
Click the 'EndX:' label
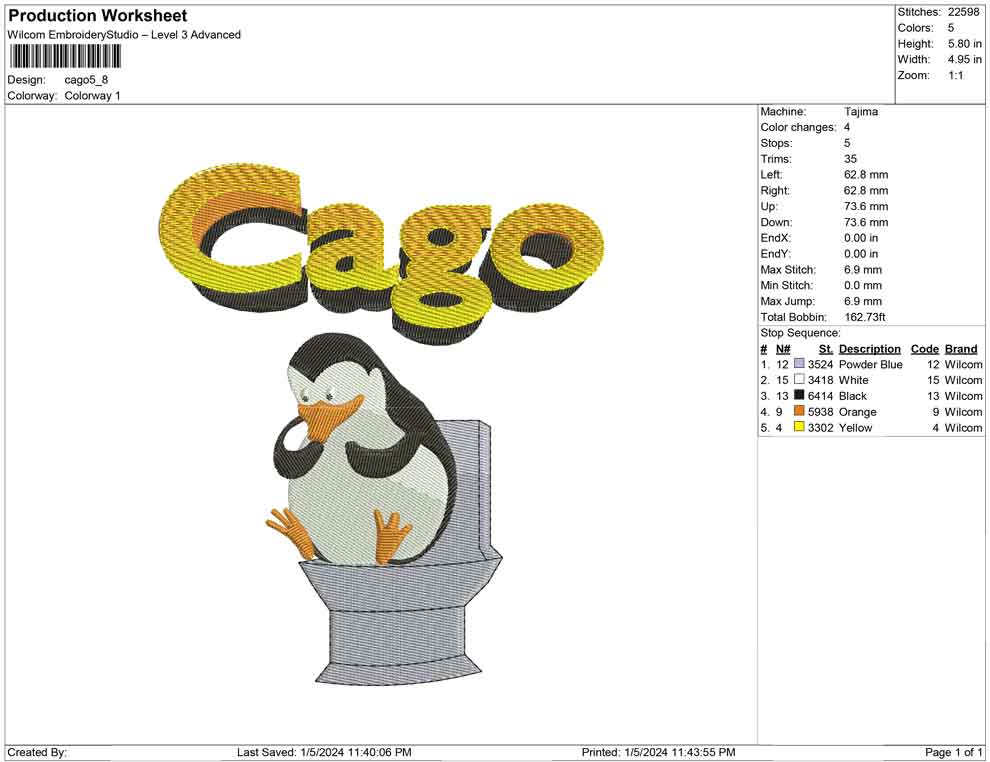(775, 238)
